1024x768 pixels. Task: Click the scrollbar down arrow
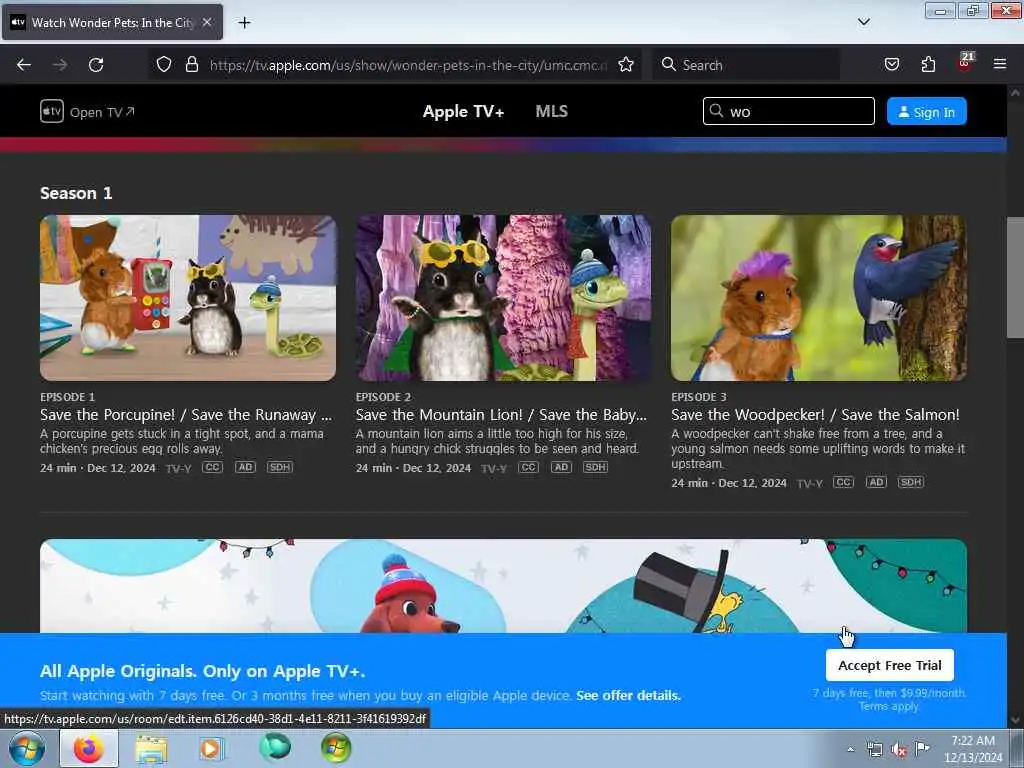(1015, 720)
